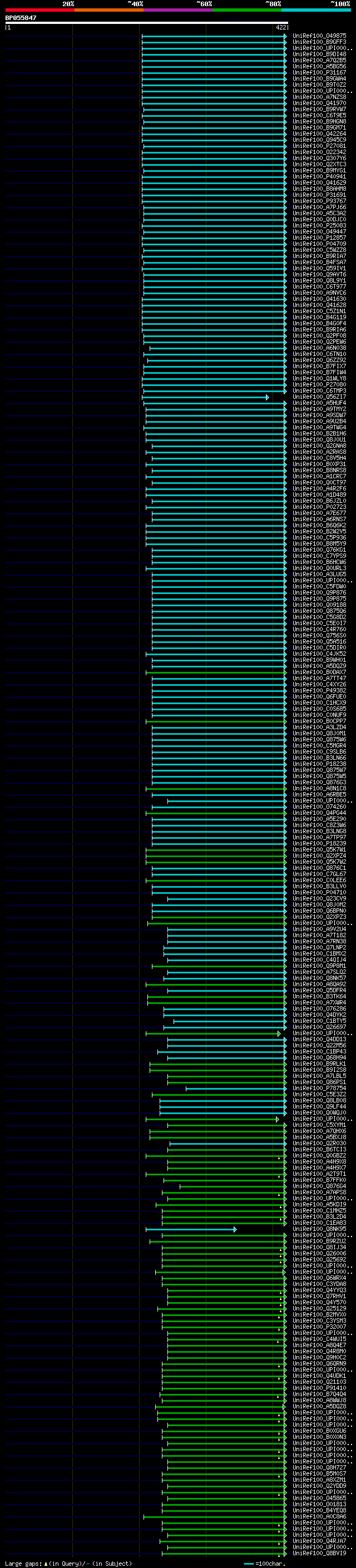
Task: Select label UniRef100_C6T9E5
Action: (319, 116)
